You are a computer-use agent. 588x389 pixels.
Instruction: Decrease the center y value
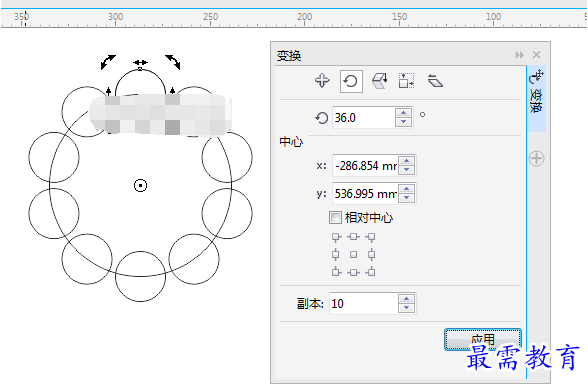[407, 198]
